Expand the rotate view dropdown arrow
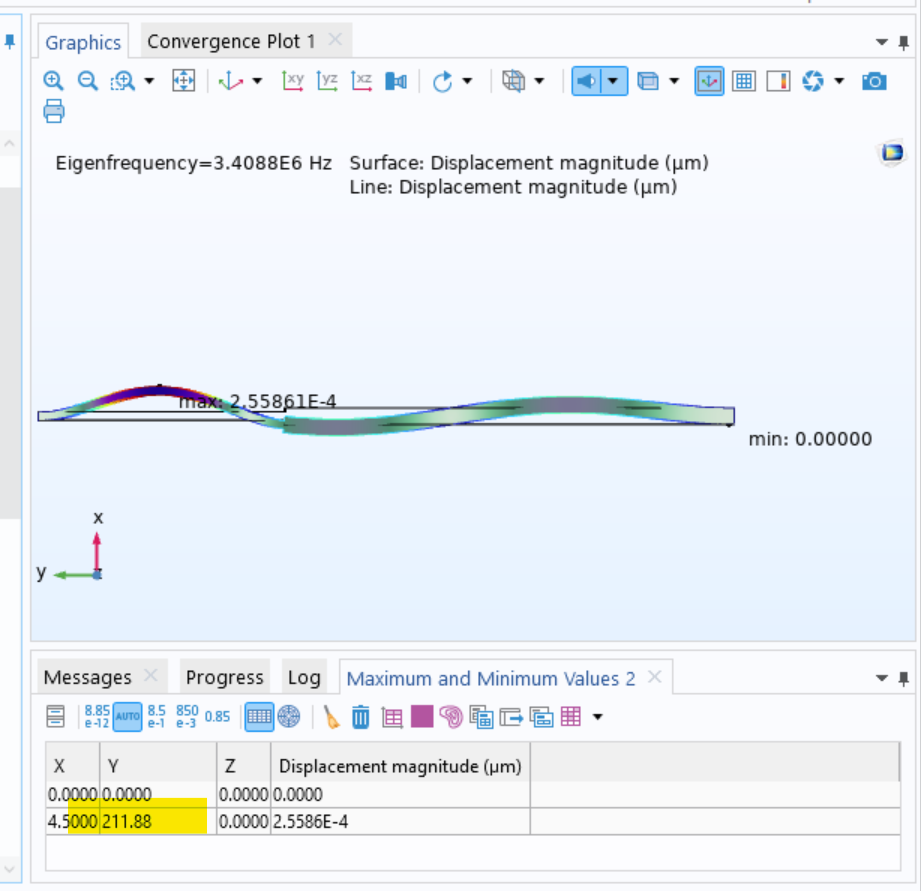Screen dimensions: 921x891 (x=467, y=81)
